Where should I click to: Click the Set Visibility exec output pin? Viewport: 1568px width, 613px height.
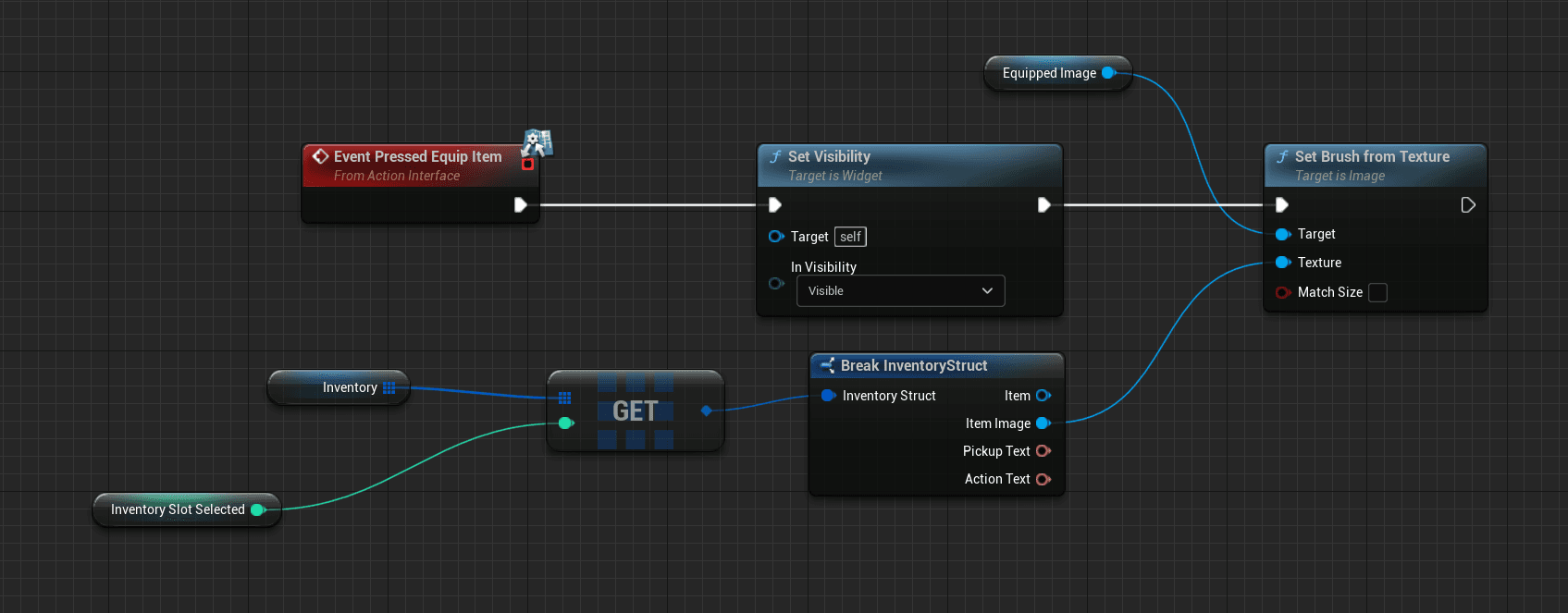[x=1043, y=204]
